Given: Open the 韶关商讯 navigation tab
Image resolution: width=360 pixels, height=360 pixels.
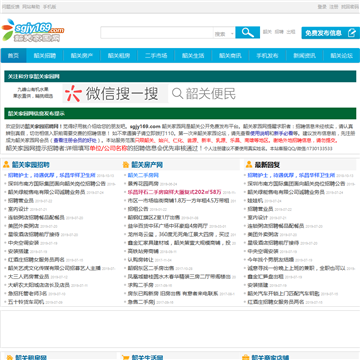Looking at the screenshot, I should tap(230, 56).
